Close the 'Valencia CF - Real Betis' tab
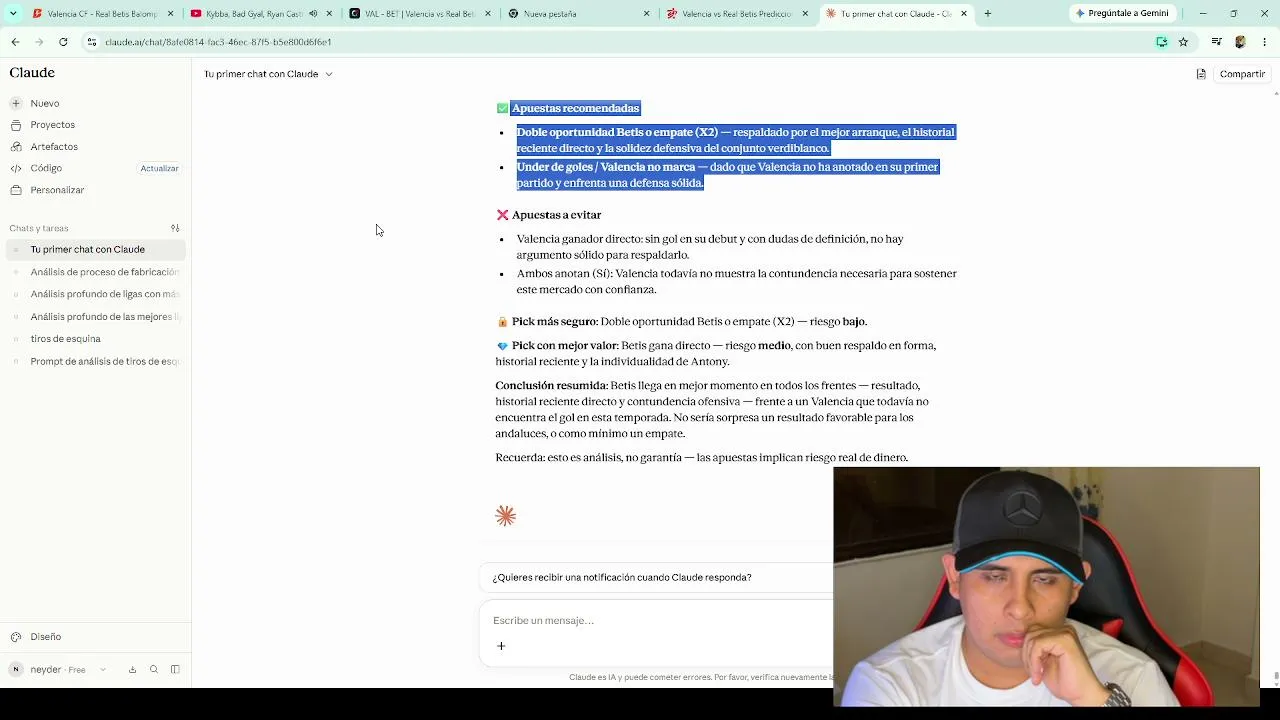This screenshot has width=1280, height=720. tap(170, 14)
